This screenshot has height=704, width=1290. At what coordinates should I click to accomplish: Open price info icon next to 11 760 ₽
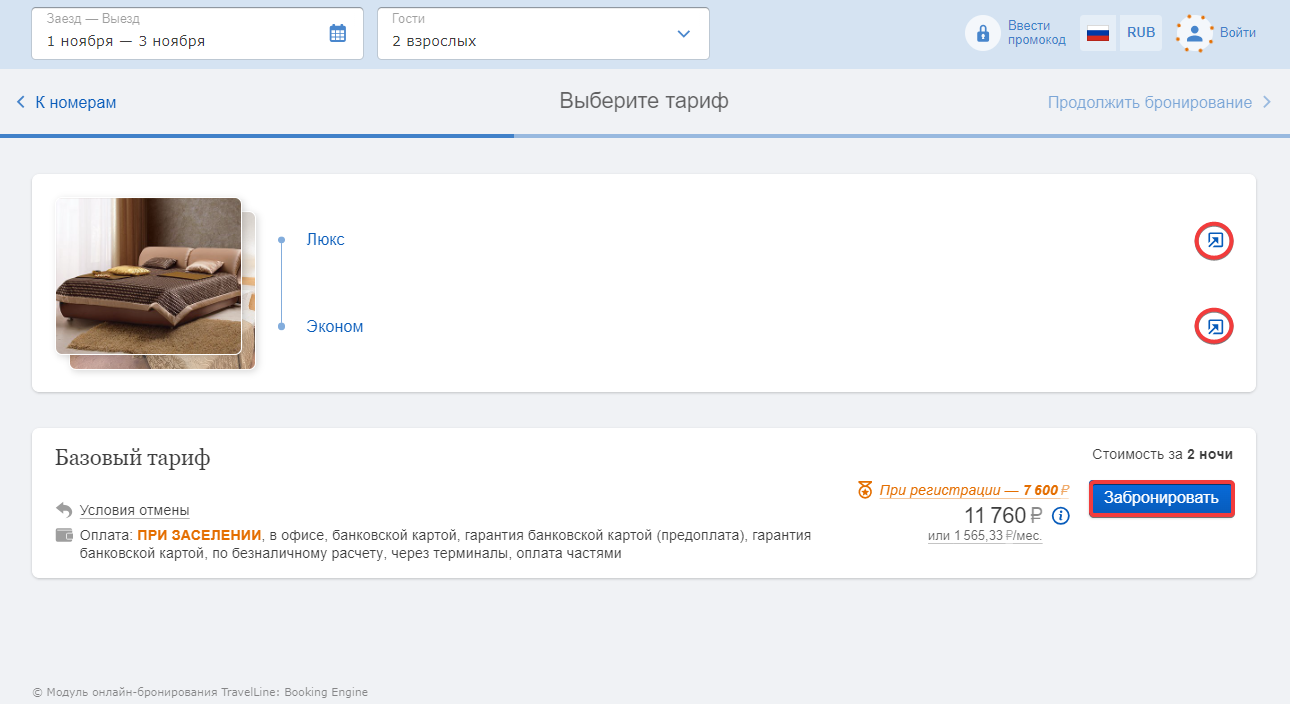click(1061, 516)
